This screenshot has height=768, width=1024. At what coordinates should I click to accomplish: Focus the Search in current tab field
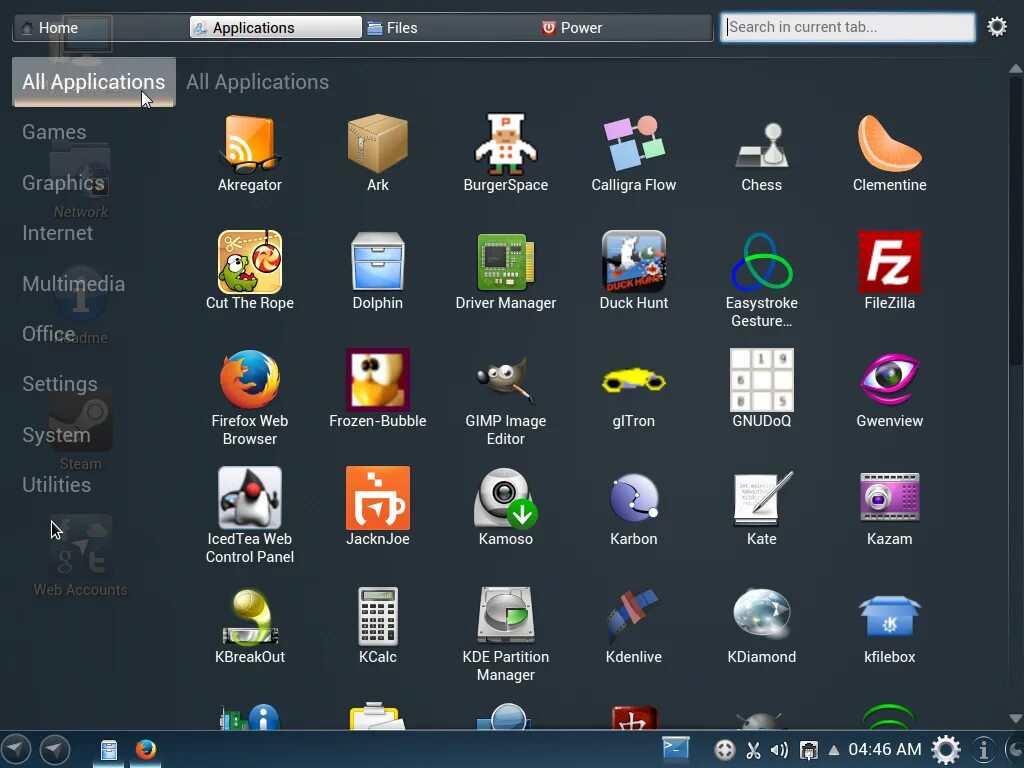tap(848, 27)
